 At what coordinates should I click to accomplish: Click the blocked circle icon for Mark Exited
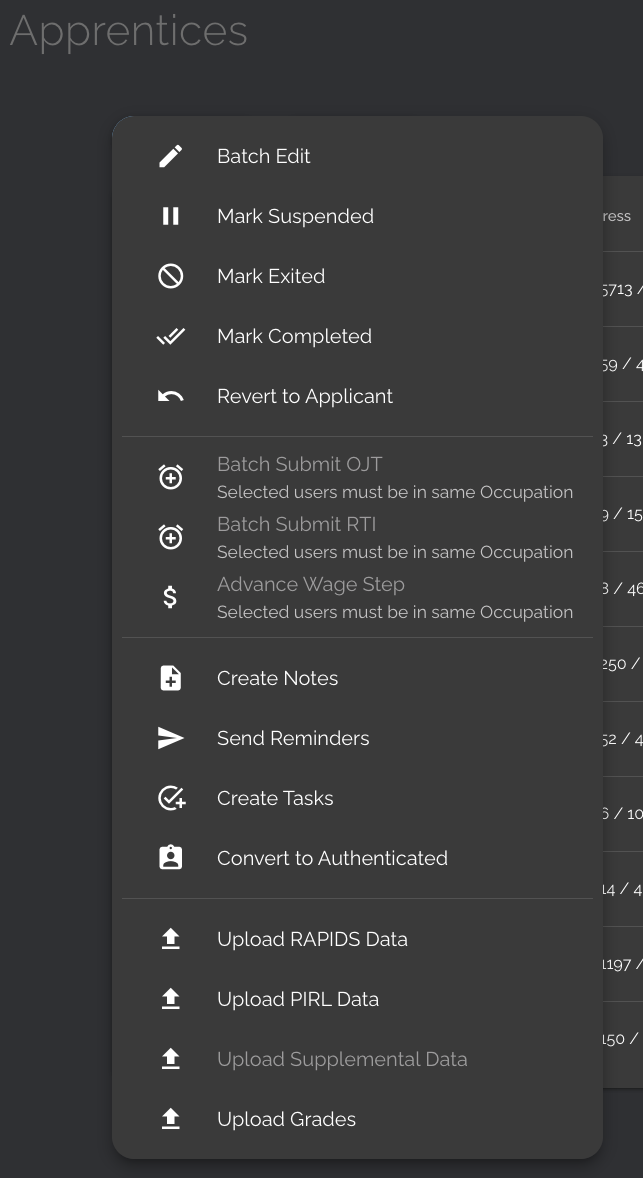[x=171, y=276]
